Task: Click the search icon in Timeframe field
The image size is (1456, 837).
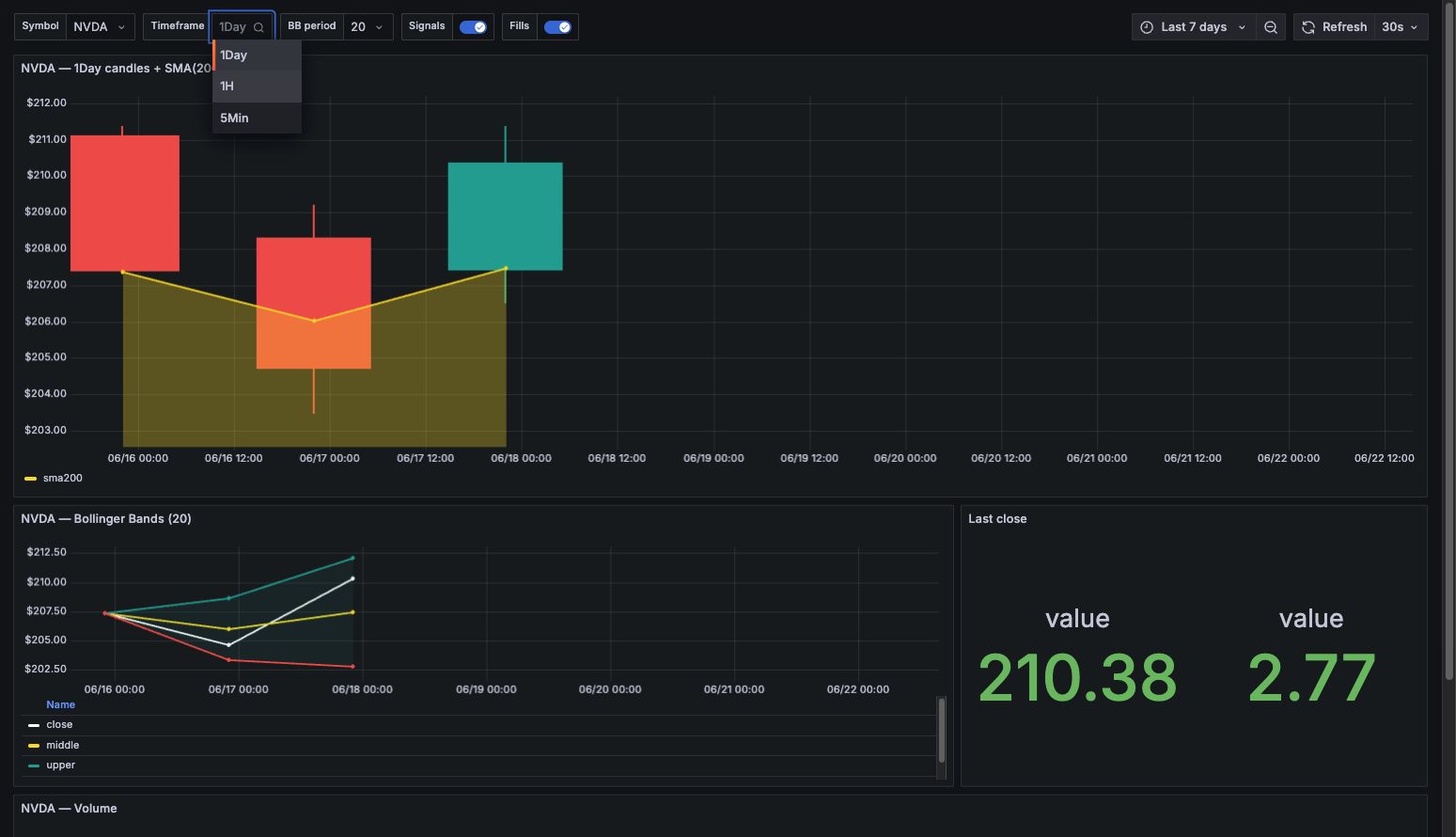Action: pyautogui.click(x=258, y=27)
